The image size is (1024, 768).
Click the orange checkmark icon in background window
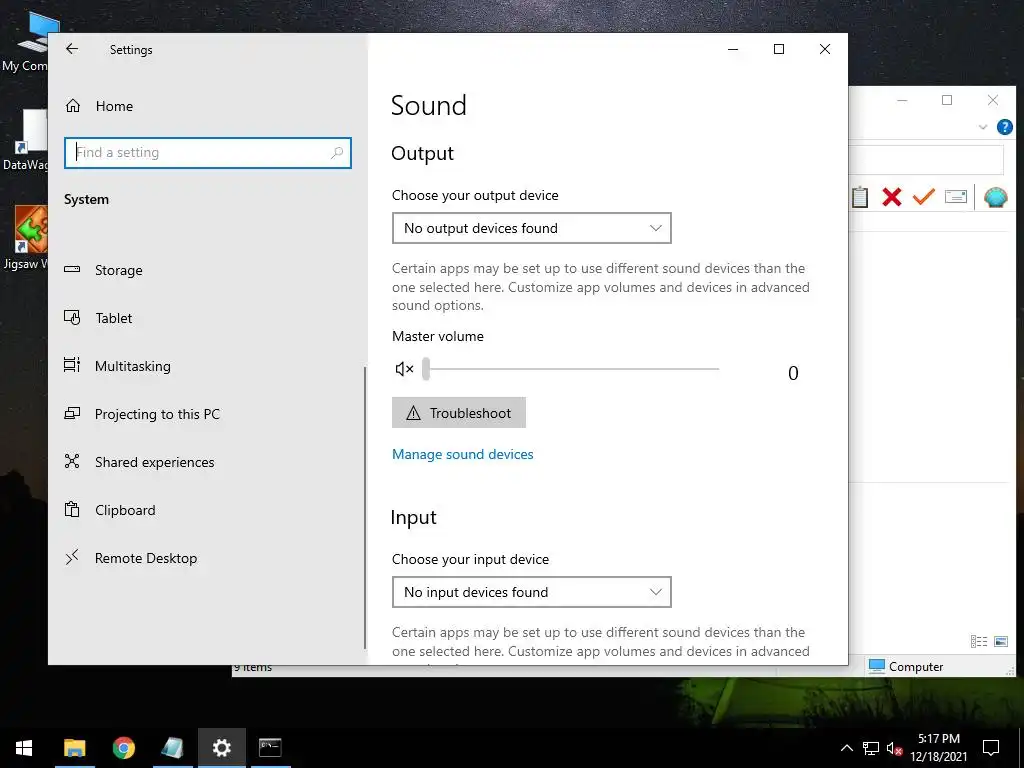[923, 197]
